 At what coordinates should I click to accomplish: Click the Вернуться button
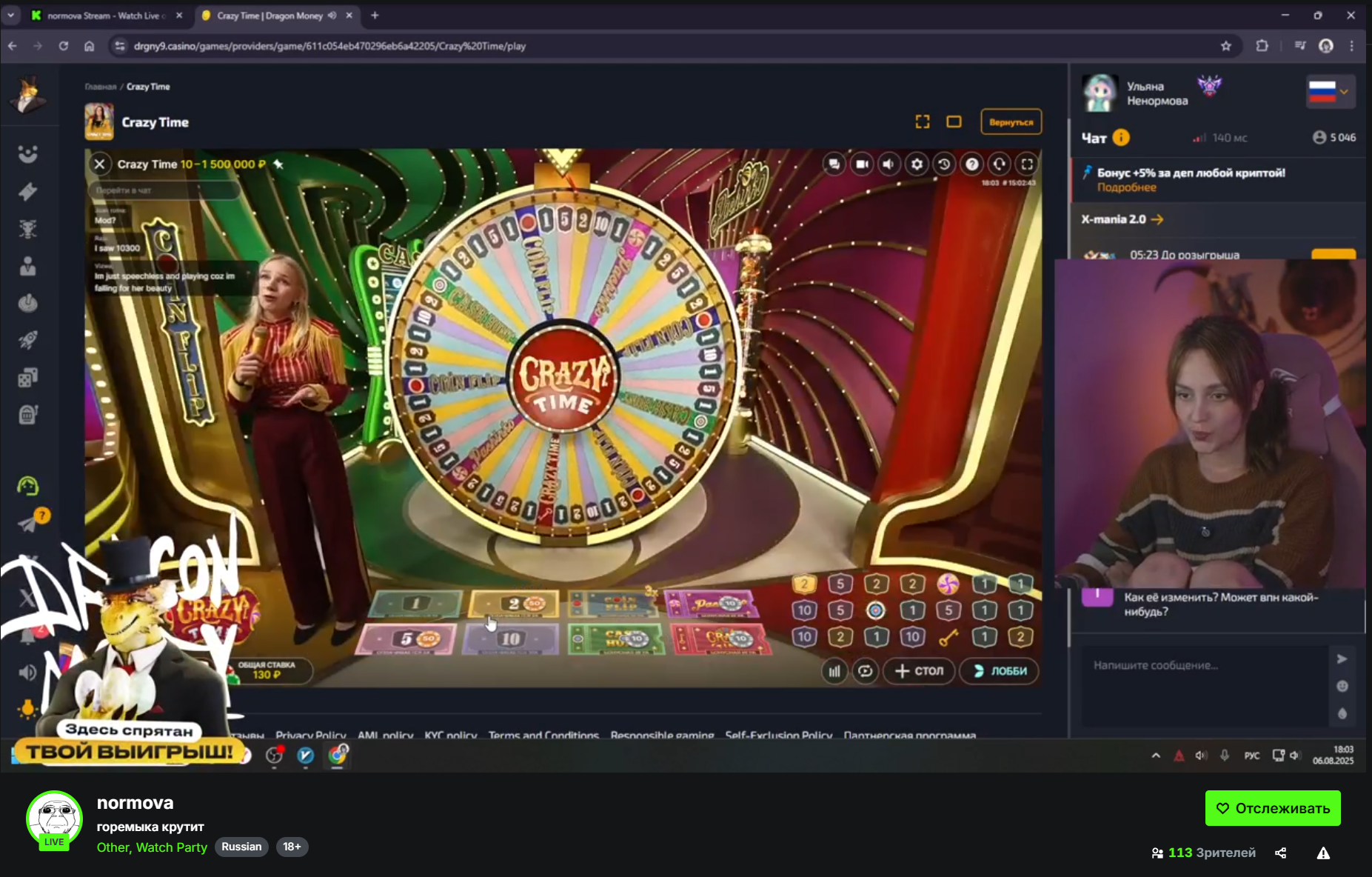(1011, 122)
